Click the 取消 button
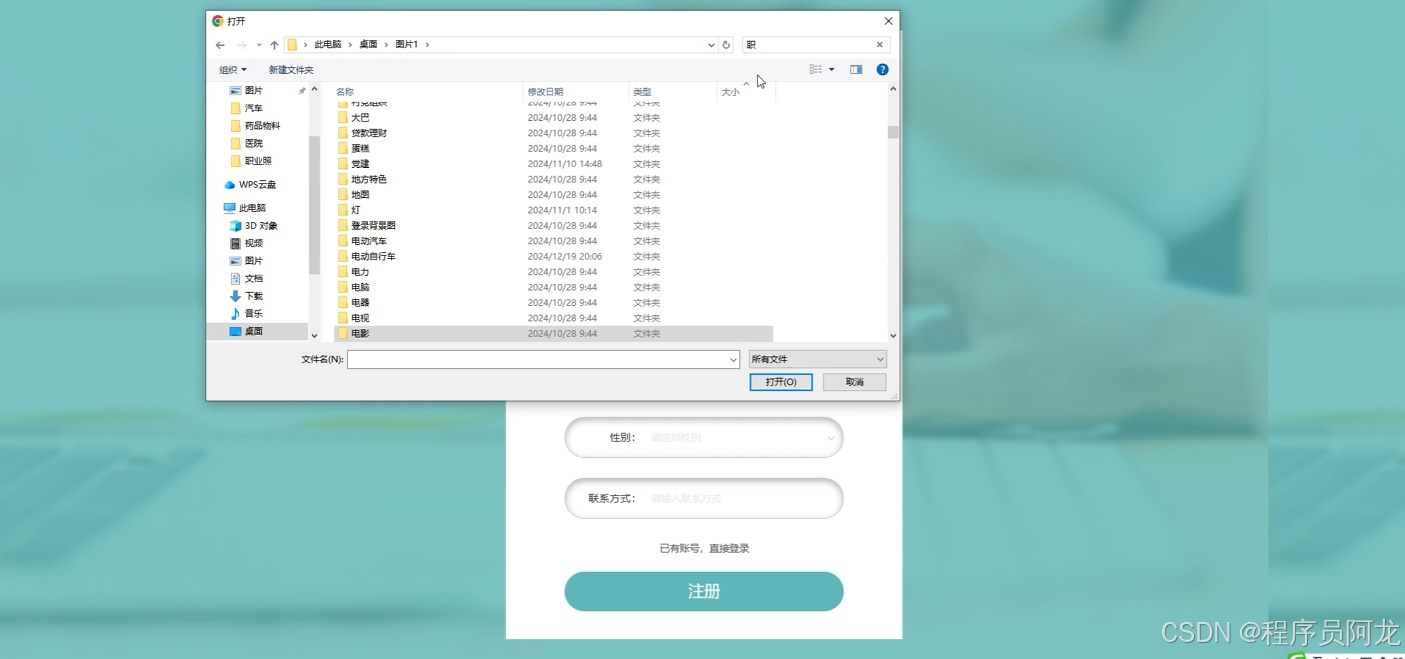Image resolution: width=1405 pixels, height=659 pixels. click(854, 382)
